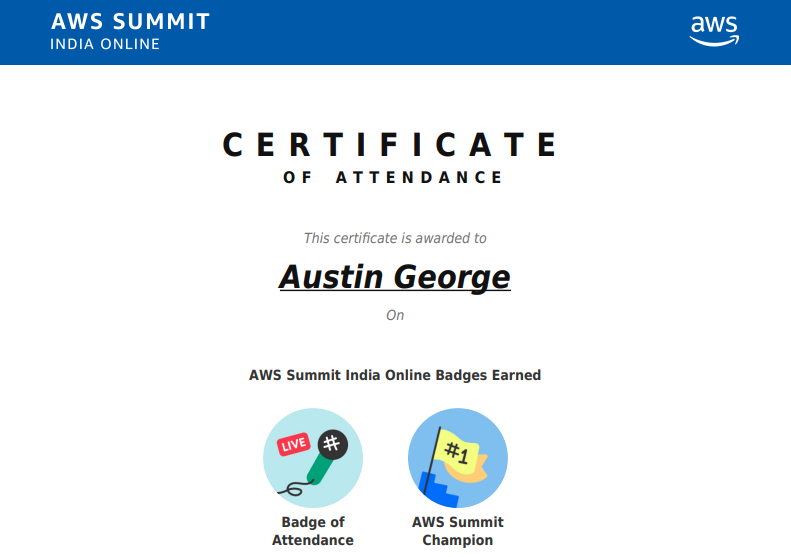Click the 'Badge of Attendance' caption

pyautogui.click(x=313, y=531)
